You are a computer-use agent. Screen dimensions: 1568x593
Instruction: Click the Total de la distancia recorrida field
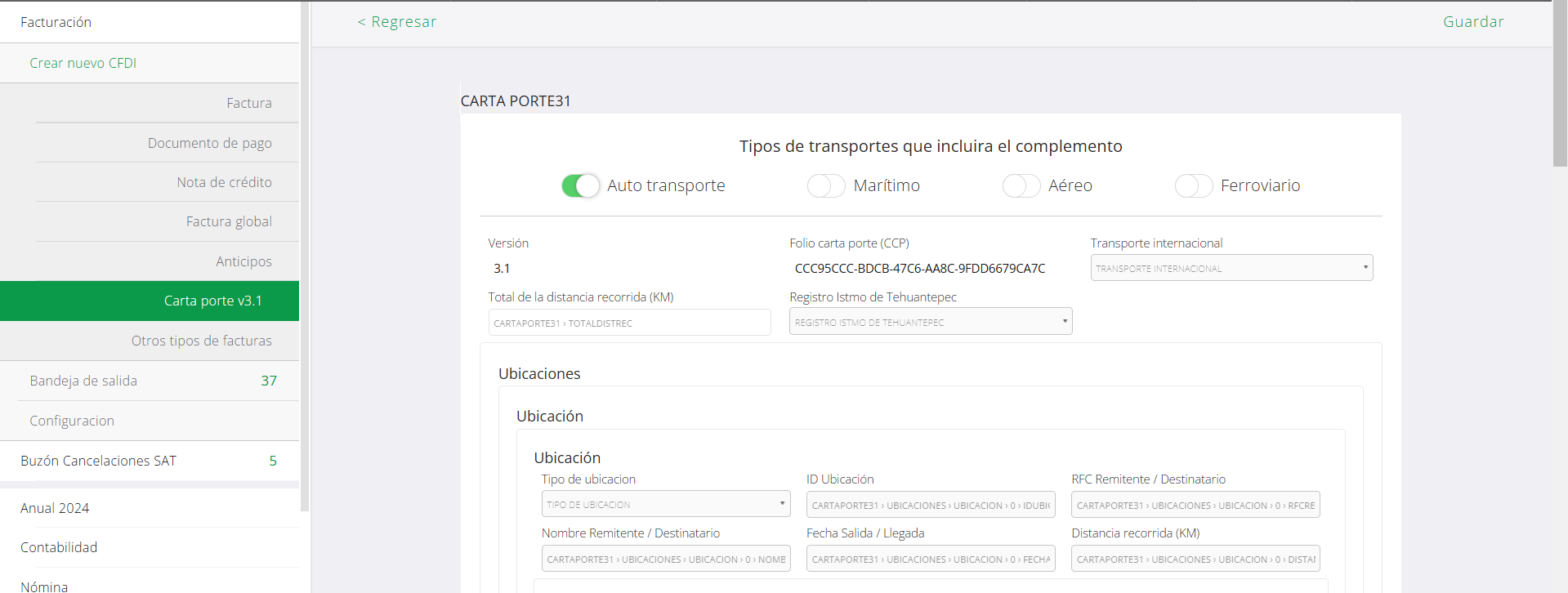(629, 323)
